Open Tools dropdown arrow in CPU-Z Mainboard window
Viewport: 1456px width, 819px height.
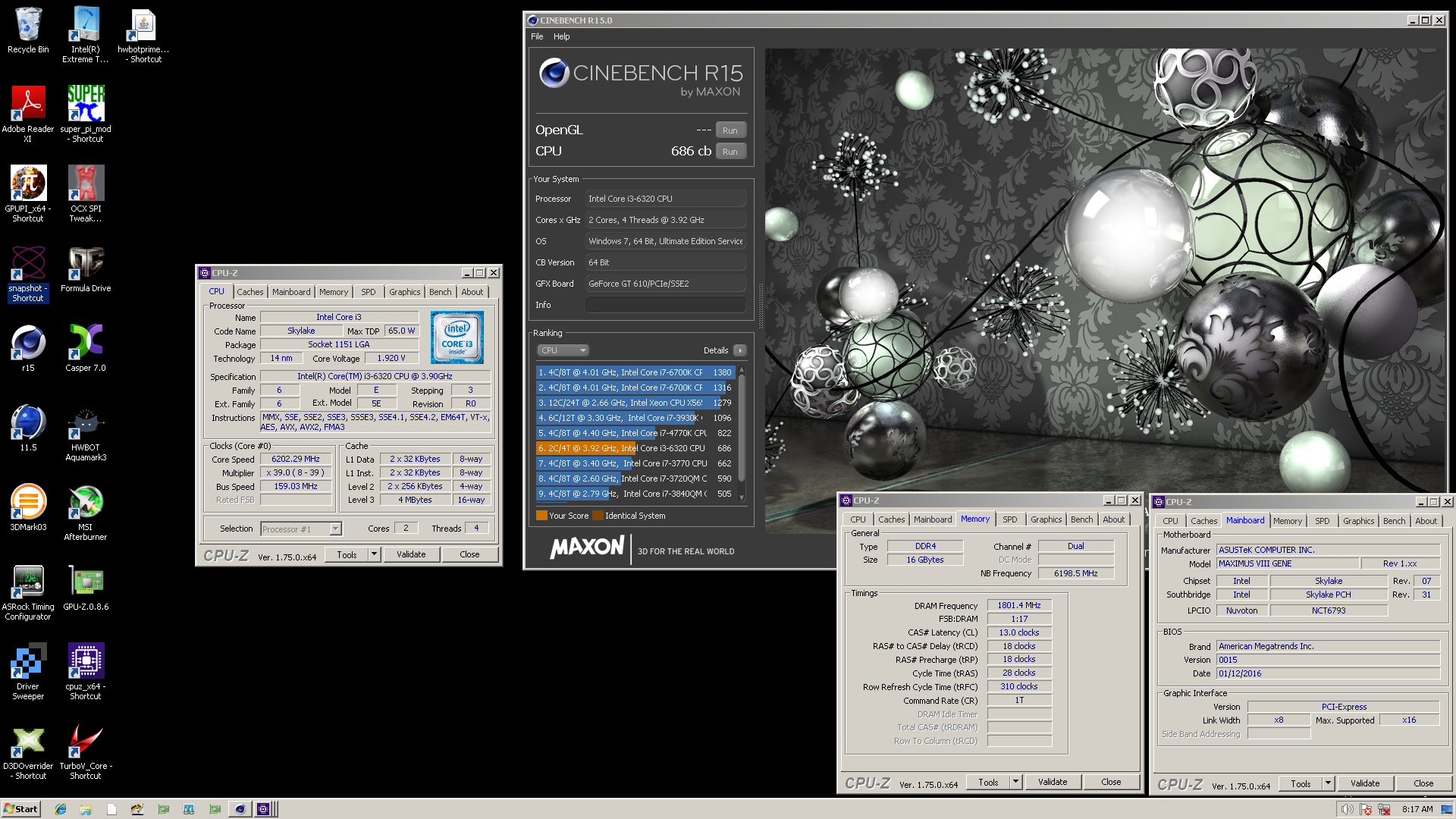pyautogui.click(x=1328, y=783)
